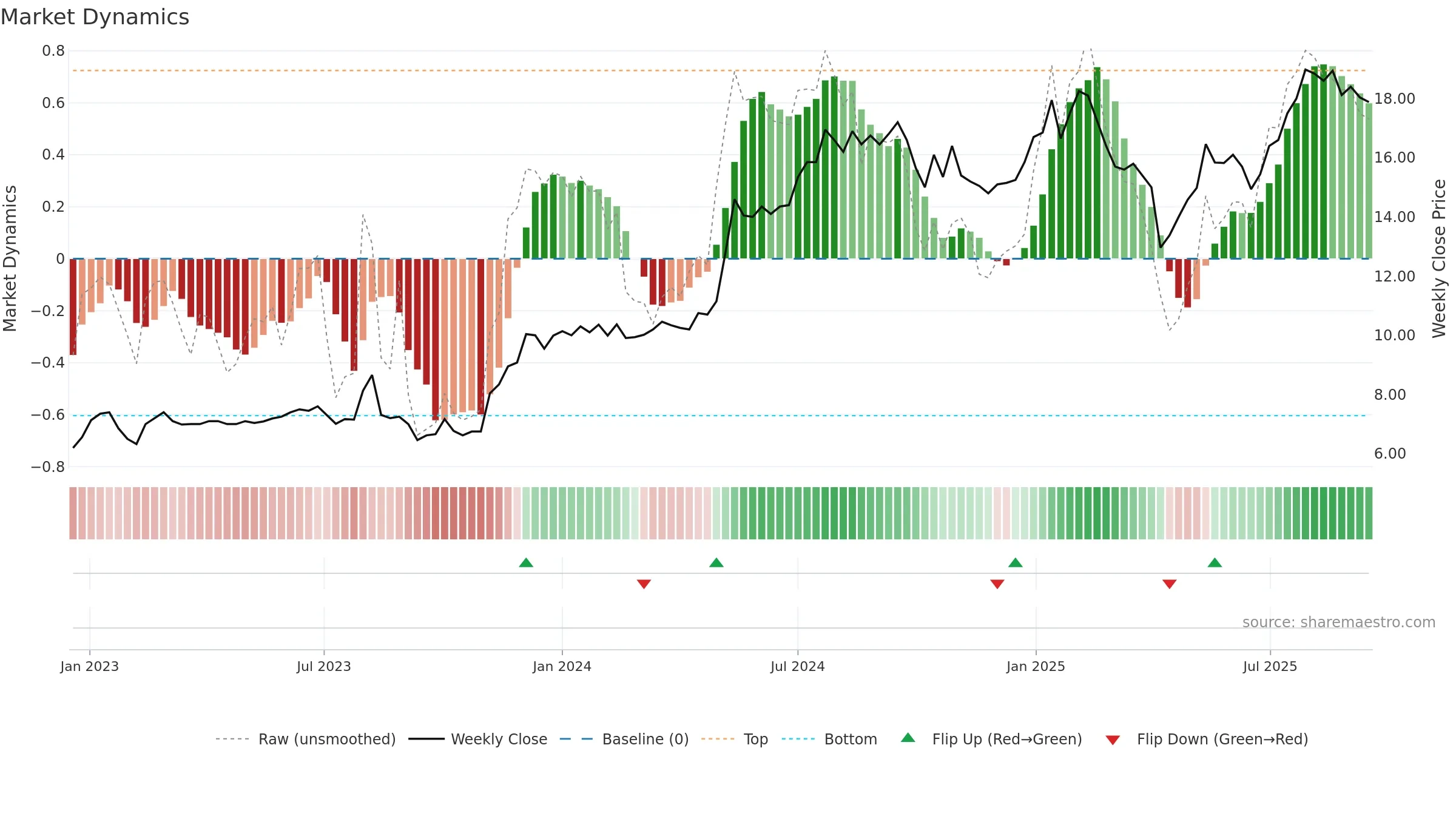1456x819 pixels.
Task: Click the Jul 2023 axis label
Action: [x=324, y=666]
